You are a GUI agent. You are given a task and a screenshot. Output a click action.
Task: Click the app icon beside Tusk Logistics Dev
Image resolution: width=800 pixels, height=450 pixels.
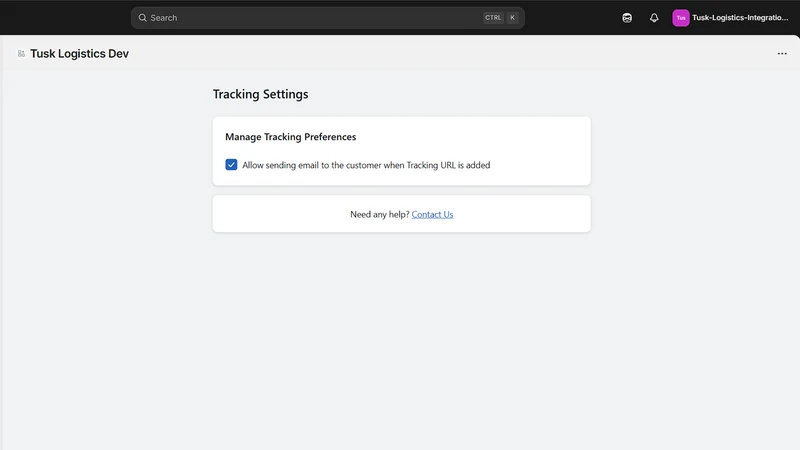[x=21, y=54]
